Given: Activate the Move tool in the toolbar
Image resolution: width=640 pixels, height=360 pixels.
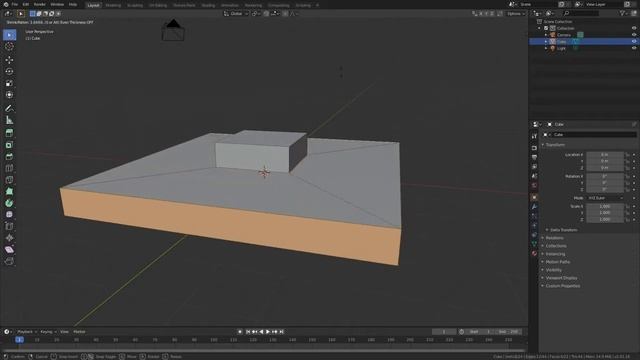Looking at the screenshot, I should pyautogui.click(x=9, y=60).
